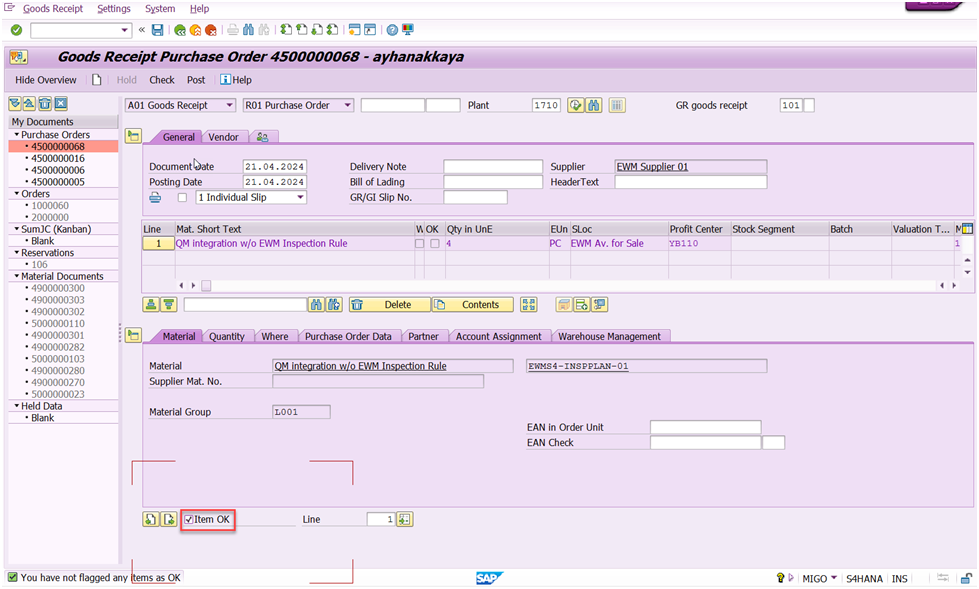Click the red Cancel icon in the toolbar

click(211, 30)
